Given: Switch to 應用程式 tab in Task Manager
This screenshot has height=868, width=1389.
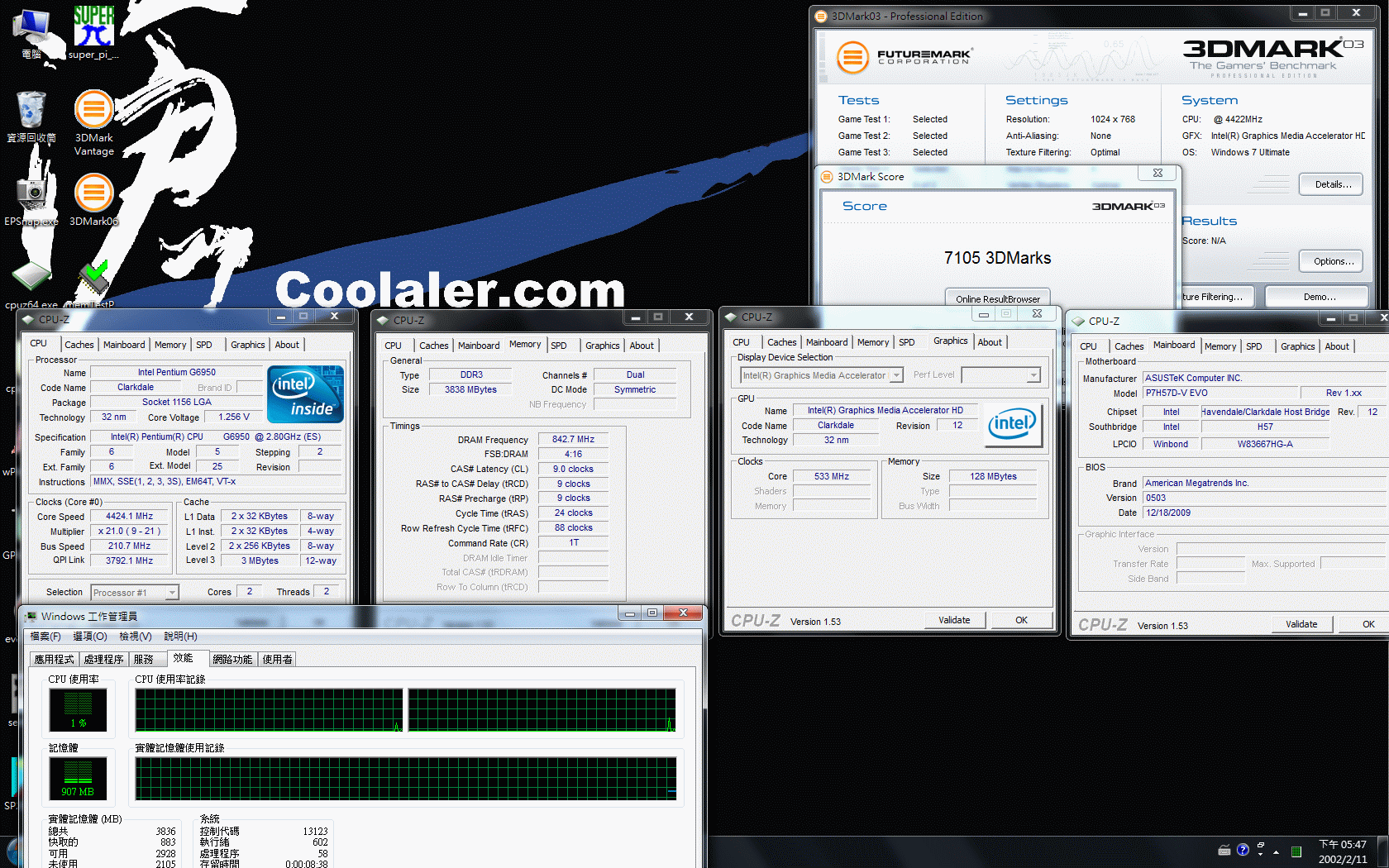Looking at the screenshot, I should (55, 659).
